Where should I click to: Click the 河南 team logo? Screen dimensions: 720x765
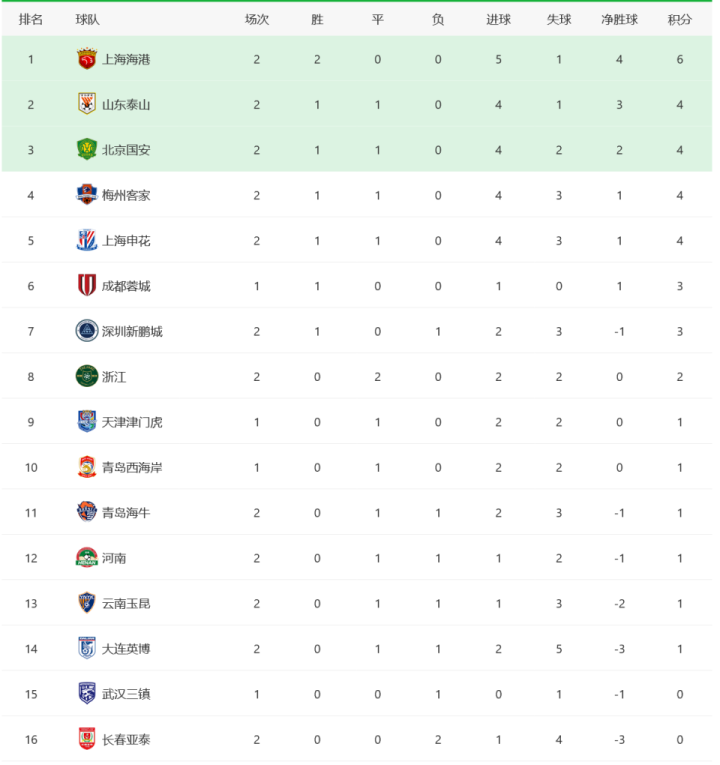point(87,558)
